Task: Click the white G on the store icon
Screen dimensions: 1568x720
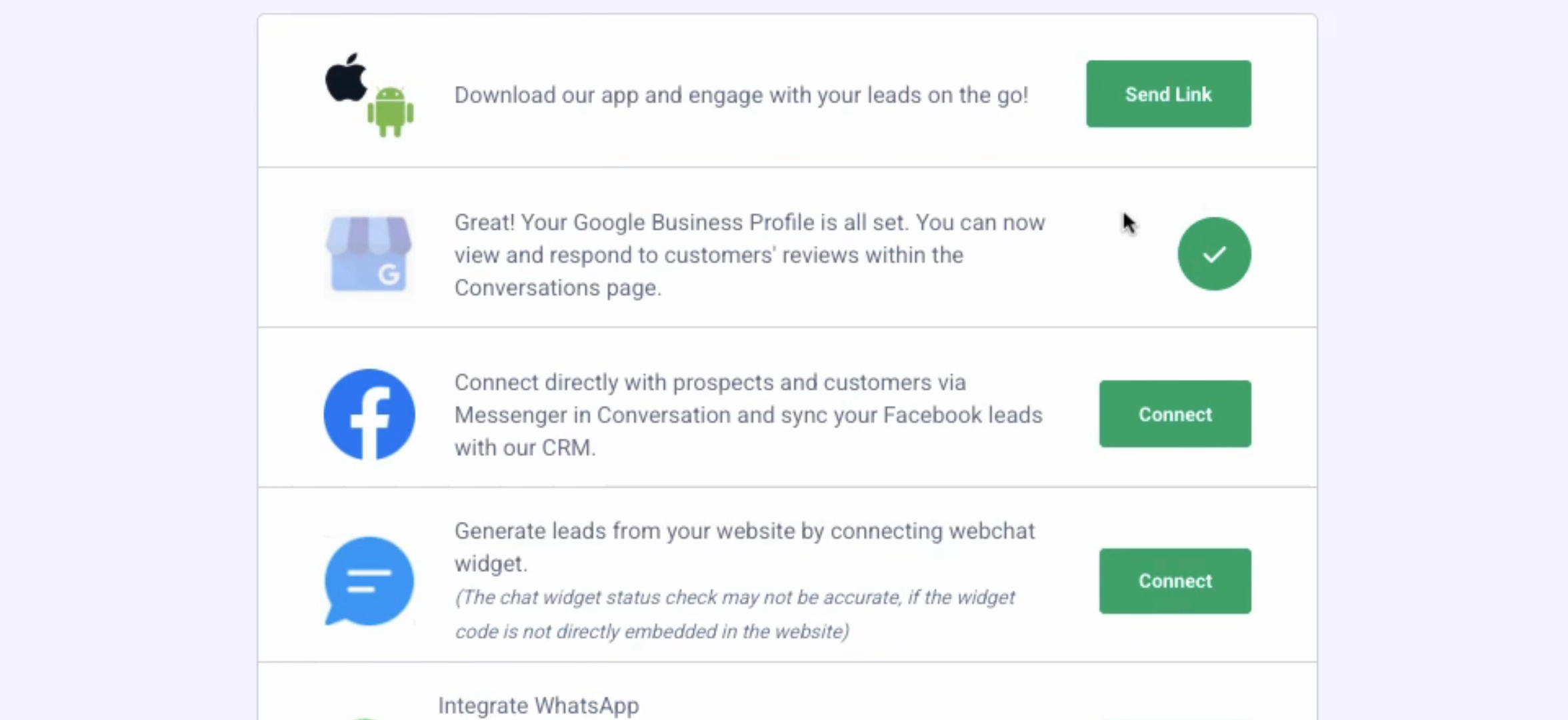Action: pyautogui.click(x=389, y=274)
